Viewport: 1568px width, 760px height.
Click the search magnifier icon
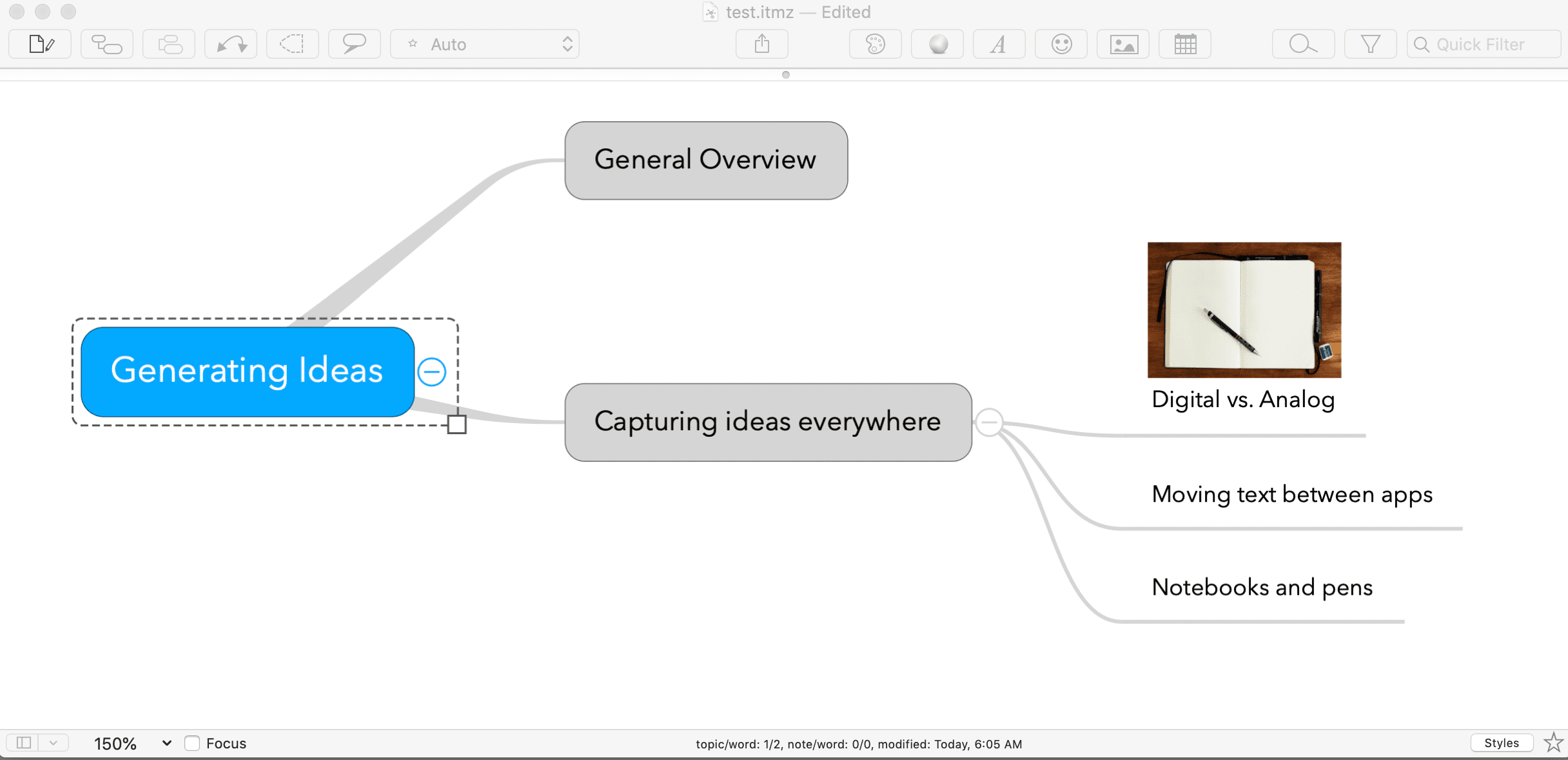coord(1303,45)
